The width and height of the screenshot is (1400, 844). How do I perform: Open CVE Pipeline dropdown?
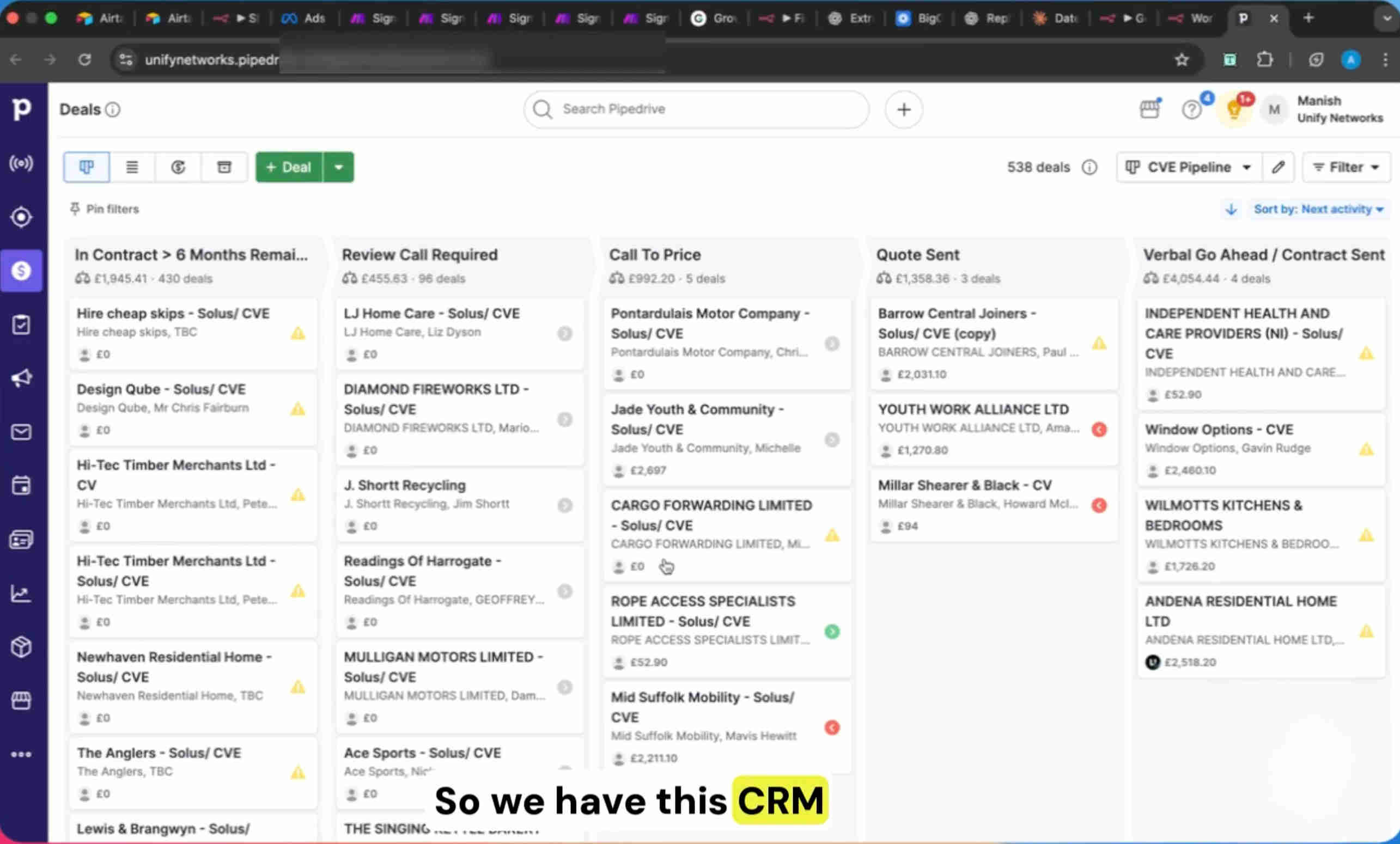[x=1189, y=167]
